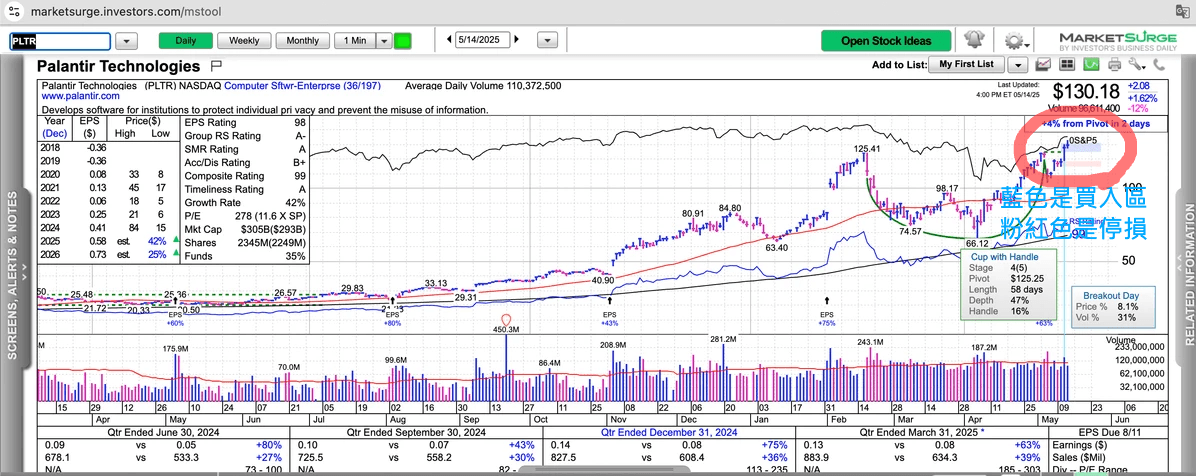Image resolution: width=1196 pixels, height=476 pixels.
Task: Click the EPS +75% marker on chart
Action: (827, 313)
